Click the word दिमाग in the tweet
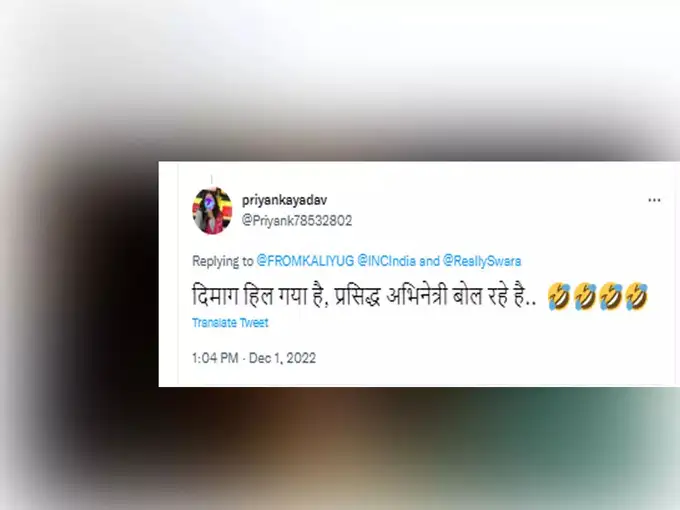The width and height of the screenshot is (680, 510). click(215, 297)
